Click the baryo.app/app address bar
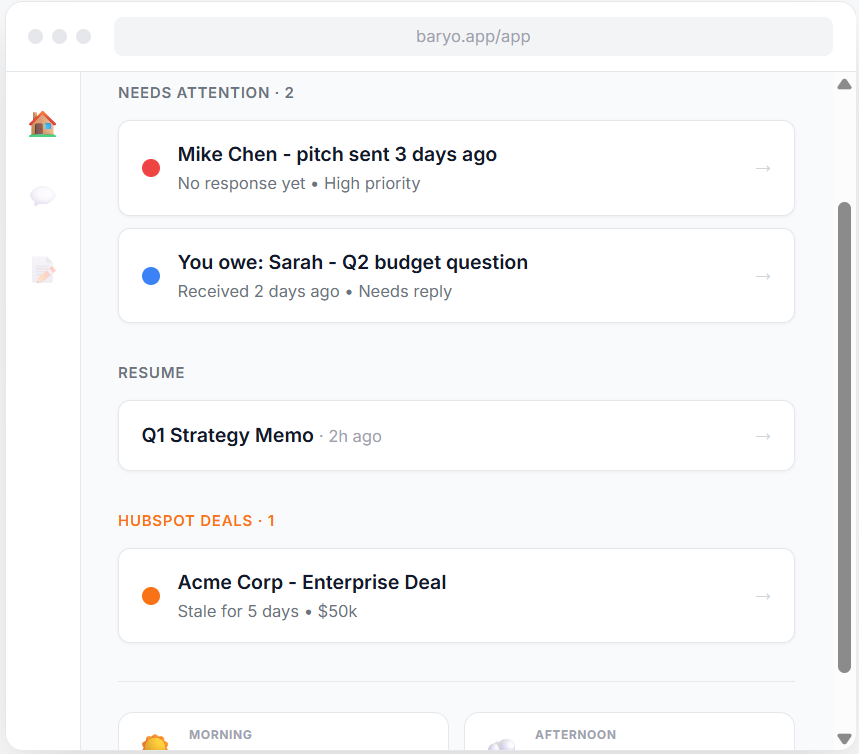Viewport: 859px width, 754px height. pyautogui.click(x=473, y=36)
